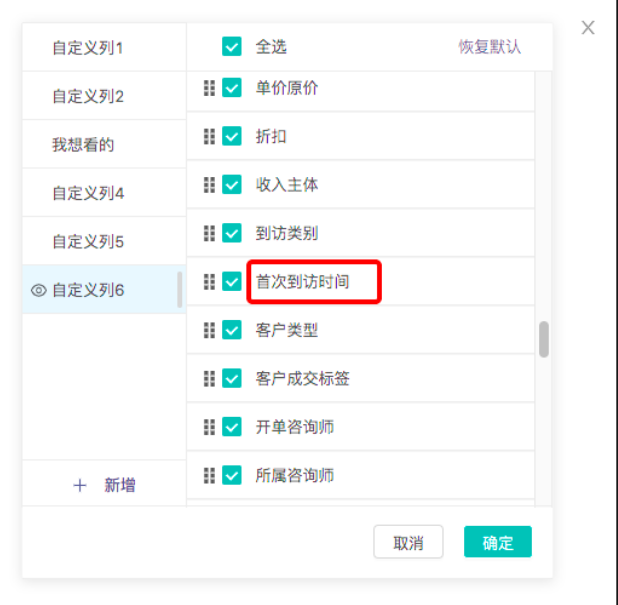Screen dimensions: 618x605
Task: Click drag handle icon beside 单价原价
Action: (x=209, y=88)
